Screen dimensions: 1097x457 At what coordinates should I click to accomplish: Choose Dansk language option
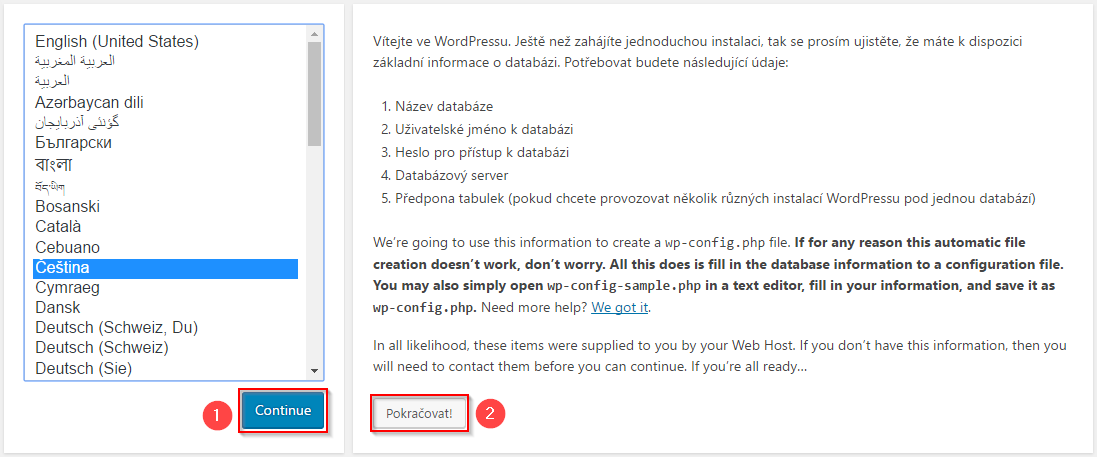point(58,308)
